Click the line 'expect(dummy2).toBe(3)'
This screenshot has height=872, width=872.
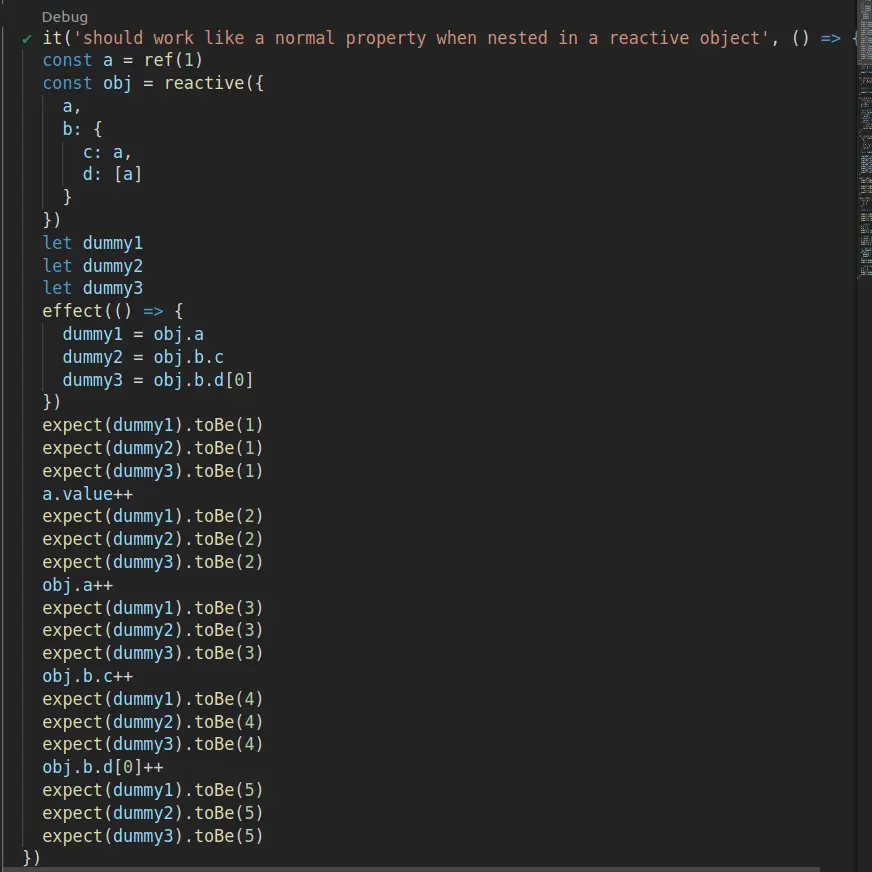pyautogui.click(x=152, y=630)
